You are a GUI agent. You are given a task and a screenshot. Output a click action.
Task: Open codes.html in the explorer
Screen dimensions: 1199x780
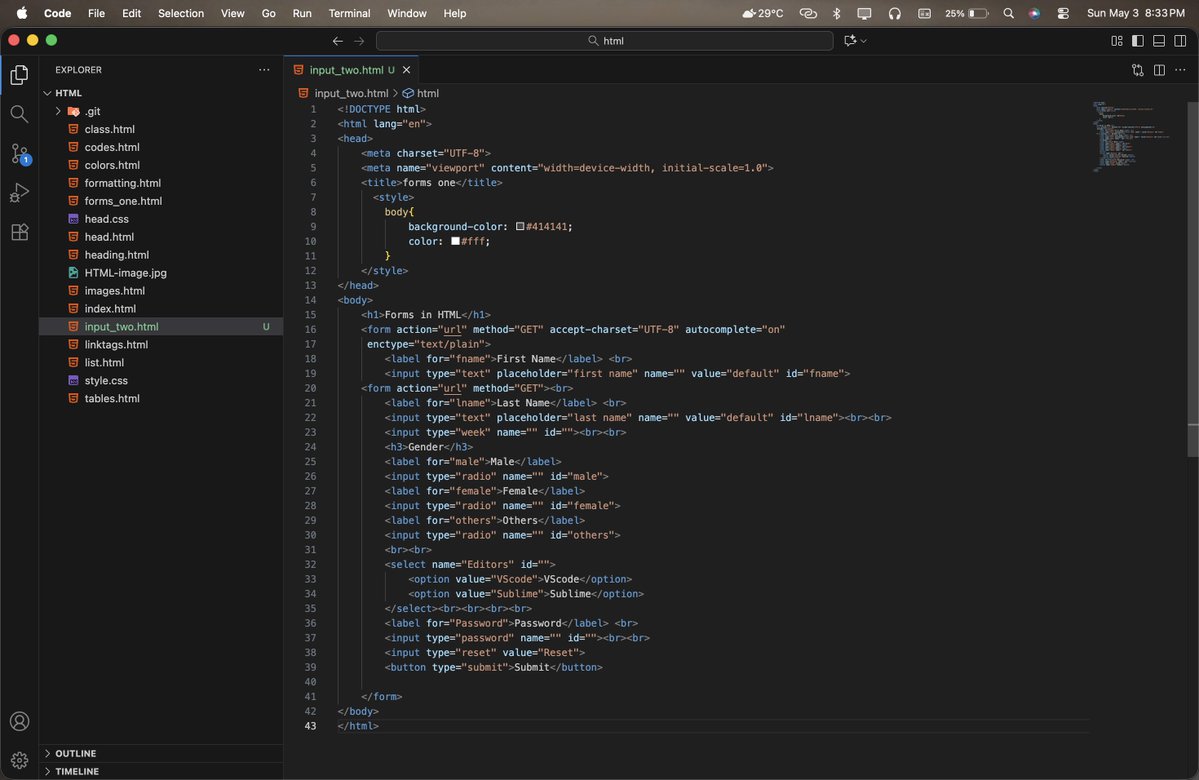[x=112, y=147]
